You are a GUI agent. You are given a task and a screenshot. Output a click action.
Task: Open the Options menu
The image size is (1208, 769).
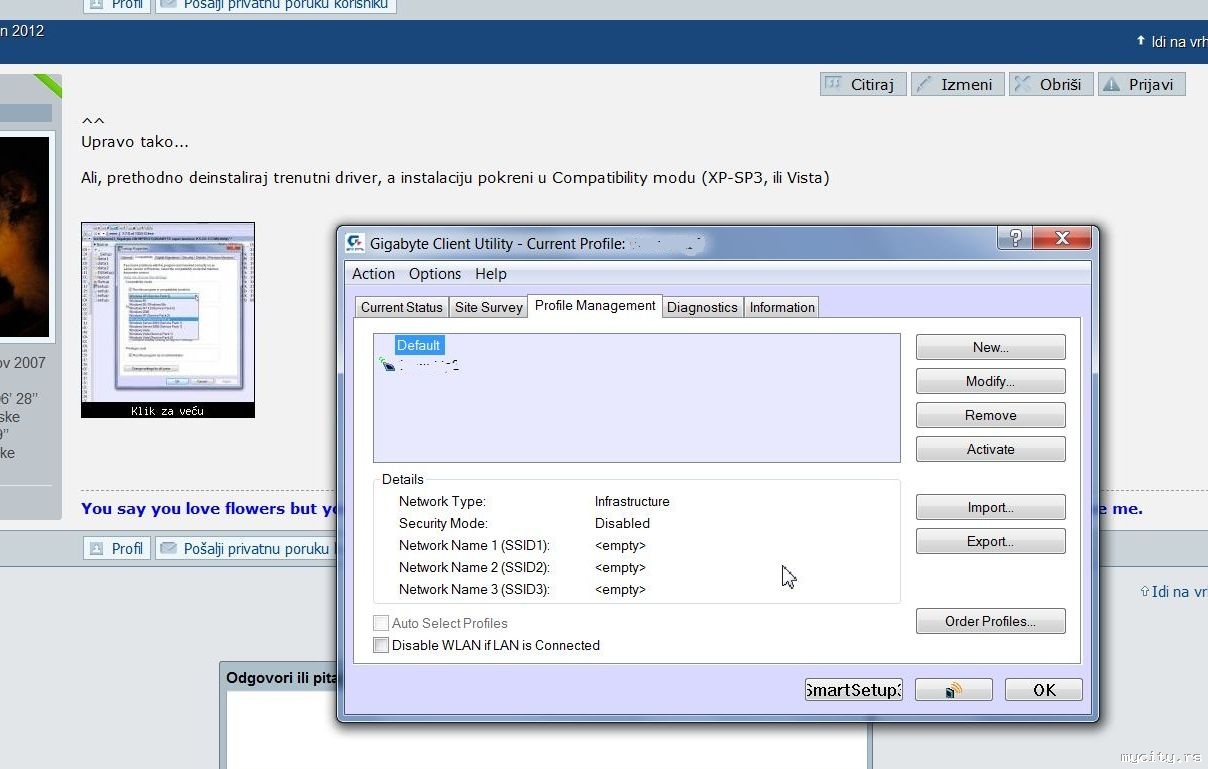(435, 274)
